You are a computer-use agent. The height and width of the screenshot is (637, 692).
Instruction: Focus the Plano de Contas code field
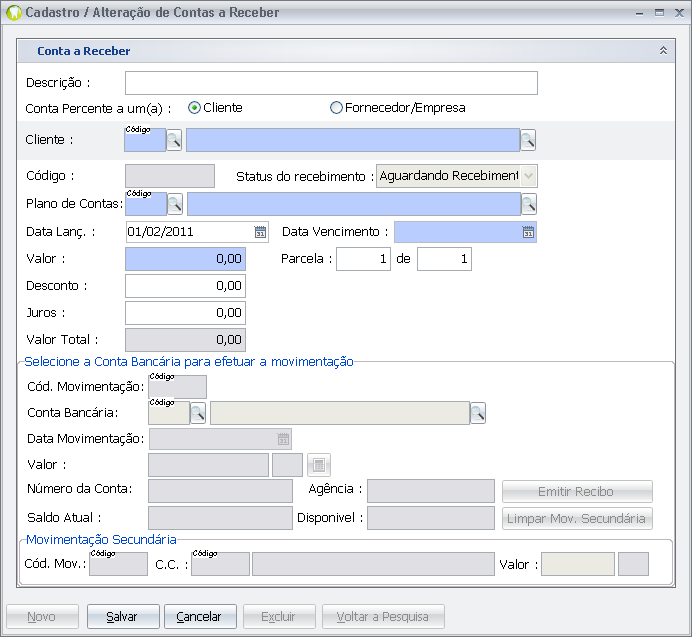click(x=146, y=204)
